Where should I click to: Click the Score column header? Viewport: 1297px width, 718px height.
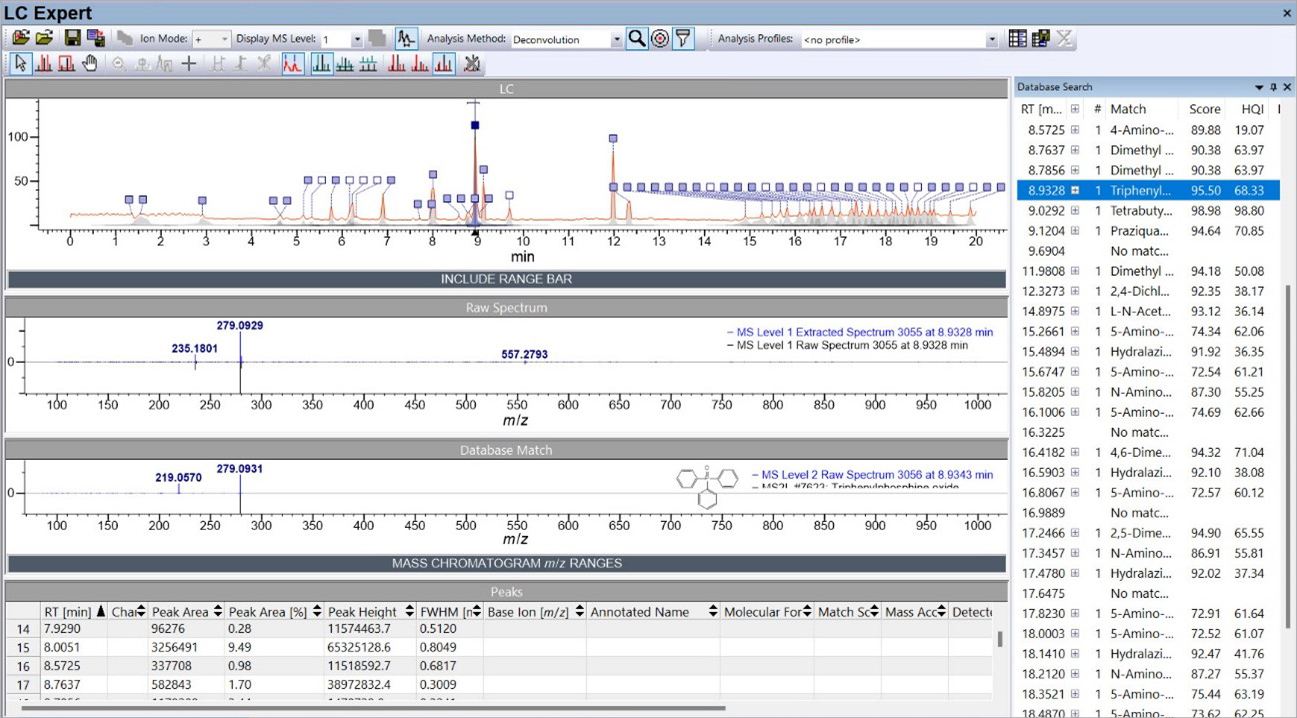click(x=1204, y=109)
